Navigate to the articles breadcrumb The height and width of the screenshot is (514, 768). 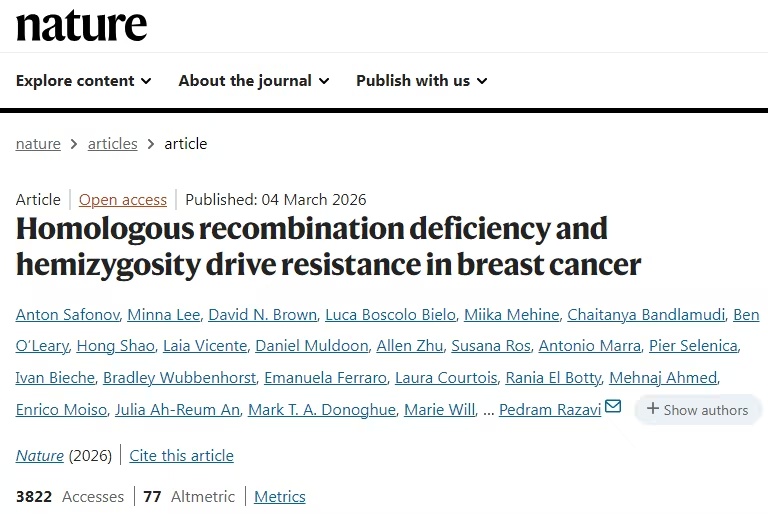pos(112,143)
